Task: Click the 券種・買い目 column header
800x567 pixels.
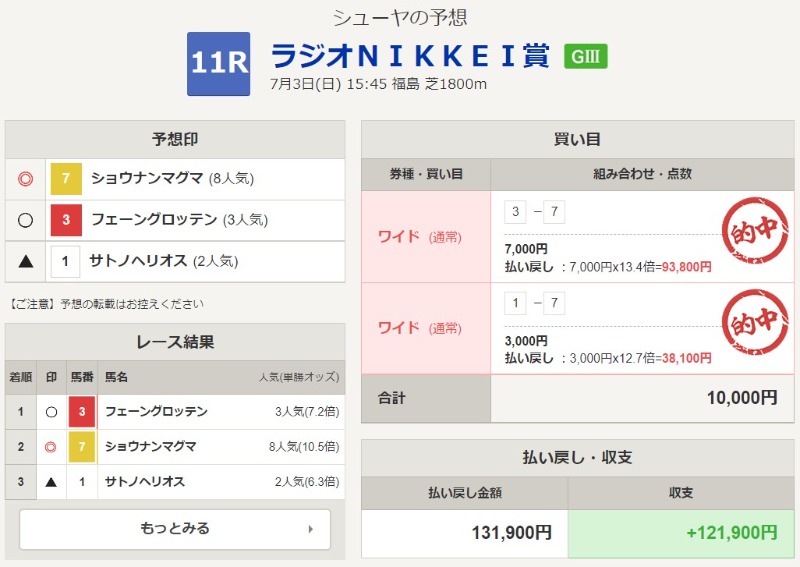Action: [426, 174]
